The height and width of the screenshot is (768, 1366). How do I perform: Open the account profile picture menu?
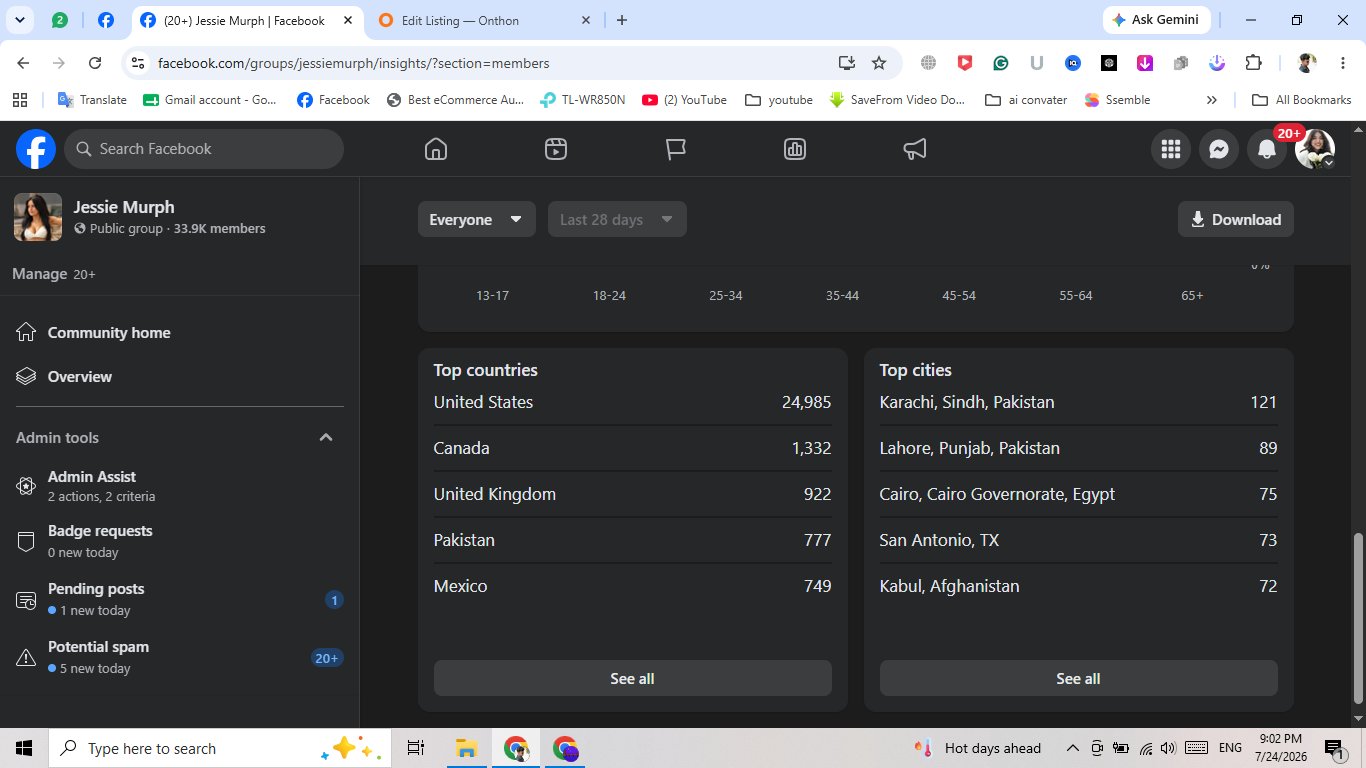(x=1314, y=149)
